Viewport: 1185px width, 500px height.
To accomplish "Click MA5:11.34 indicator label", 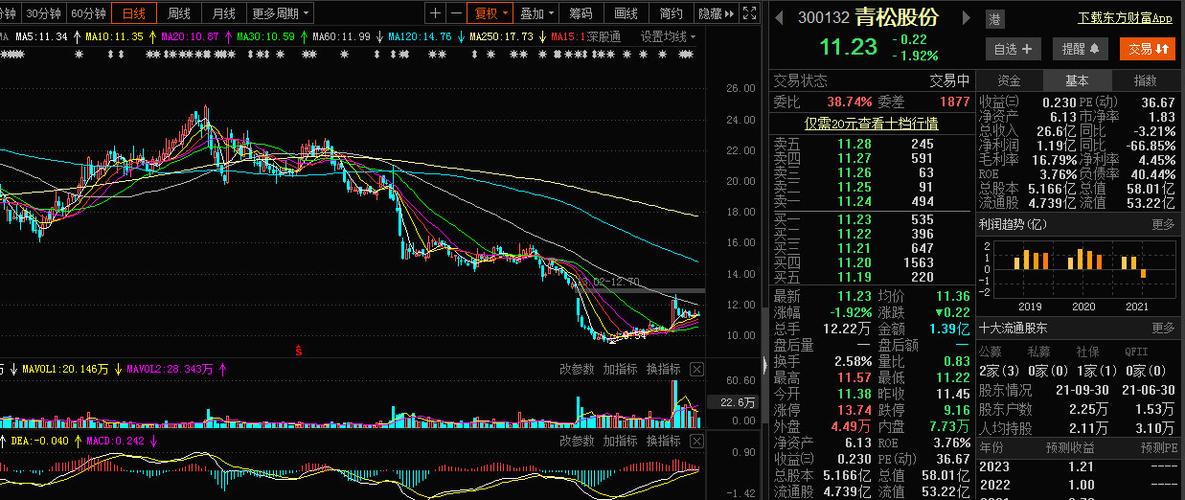I will pos(42,36).
